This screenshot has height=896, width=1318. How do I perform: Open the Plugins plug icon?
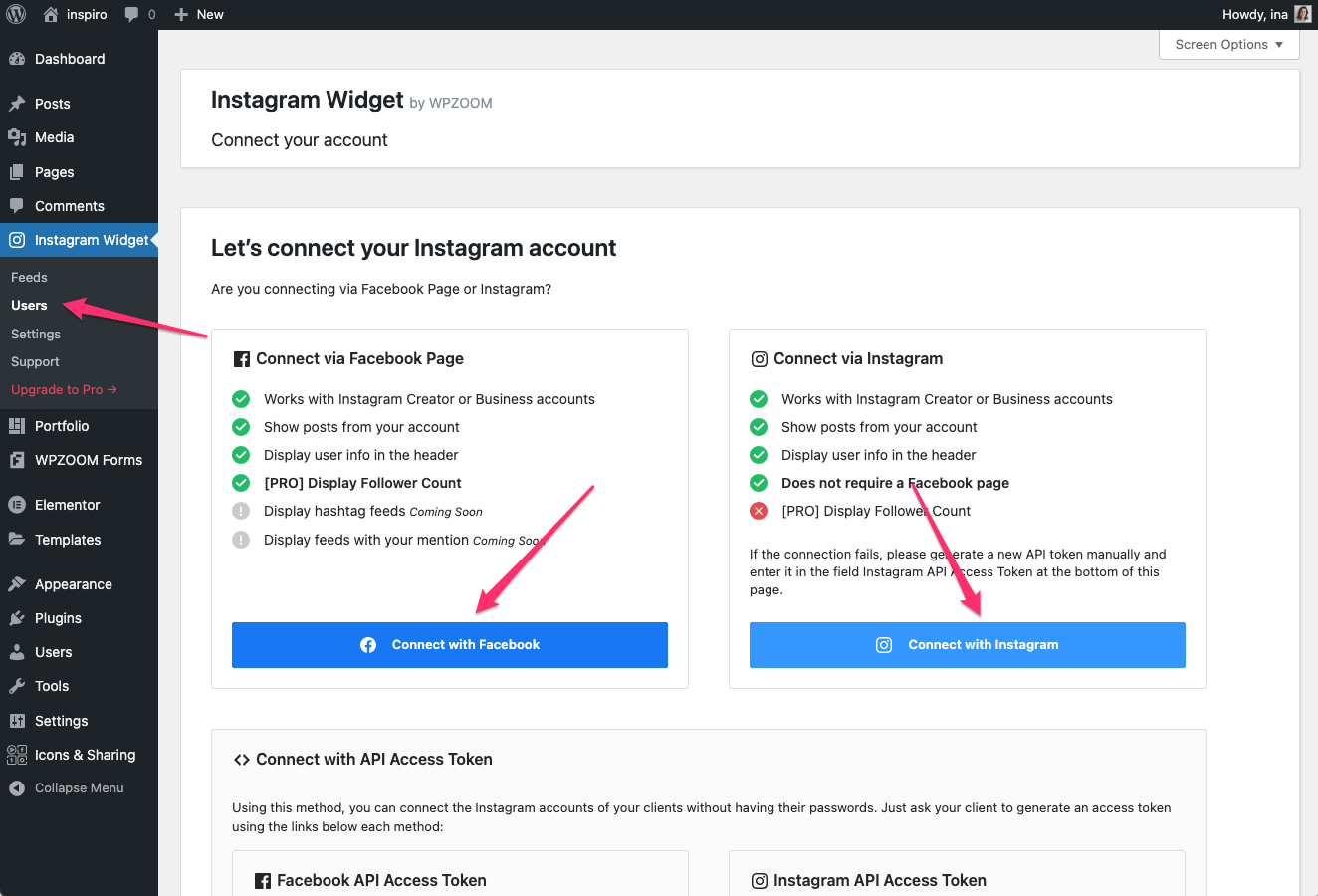17,618
